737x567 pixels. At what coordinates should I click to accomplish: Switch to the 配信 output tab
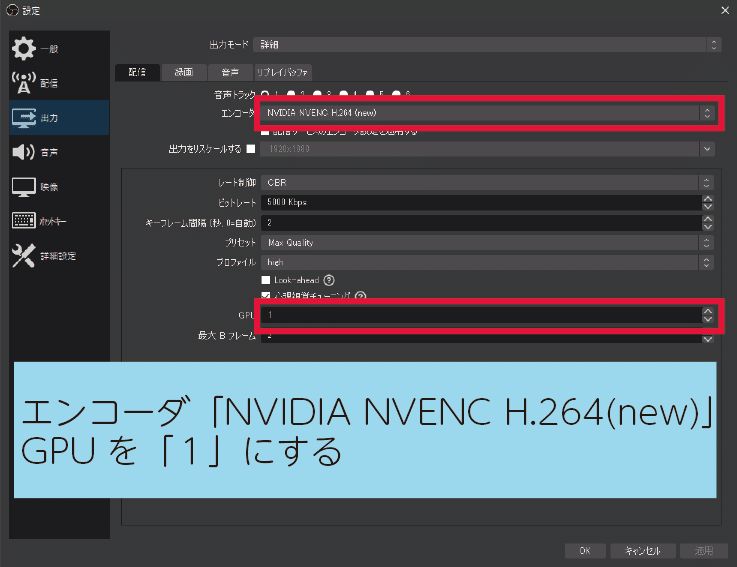coord(137,72)
